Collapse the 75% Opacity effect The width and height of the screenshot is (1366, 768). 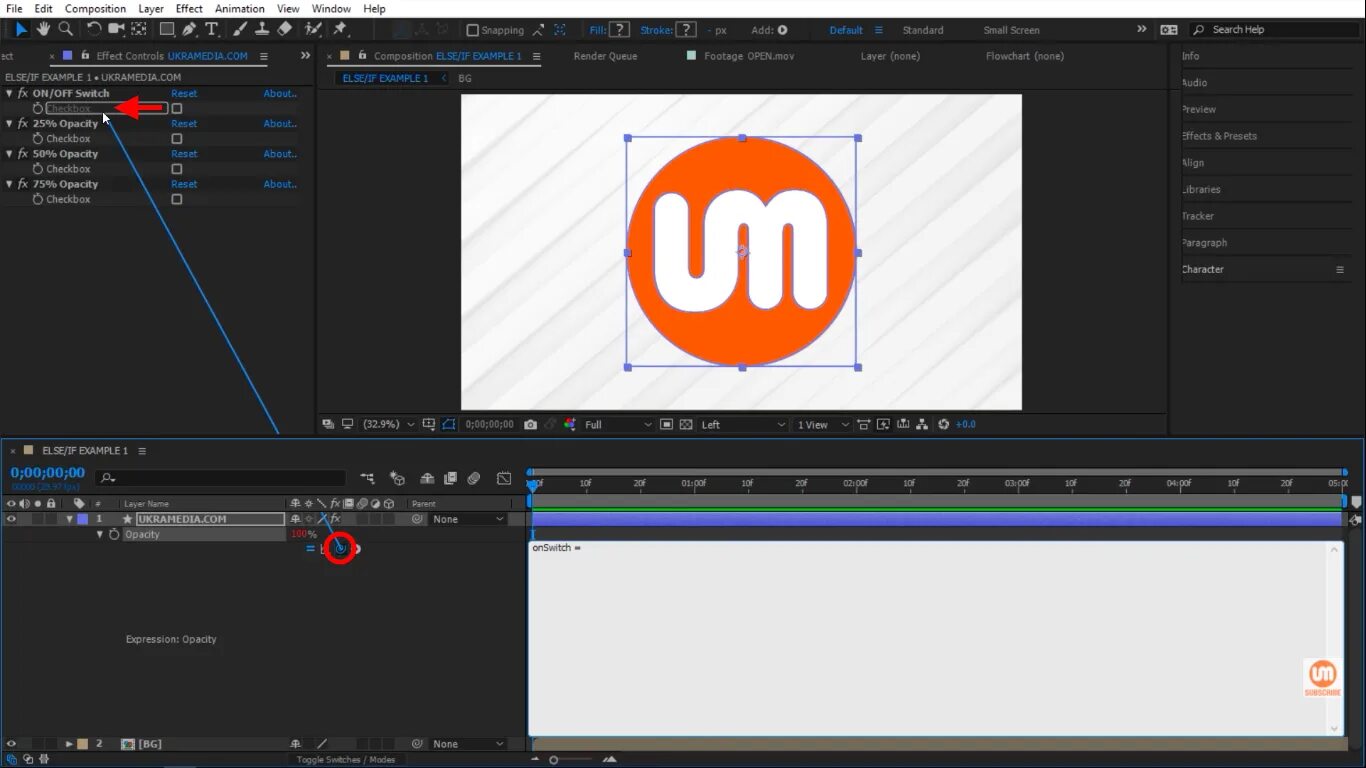click(x=9, y=184)
